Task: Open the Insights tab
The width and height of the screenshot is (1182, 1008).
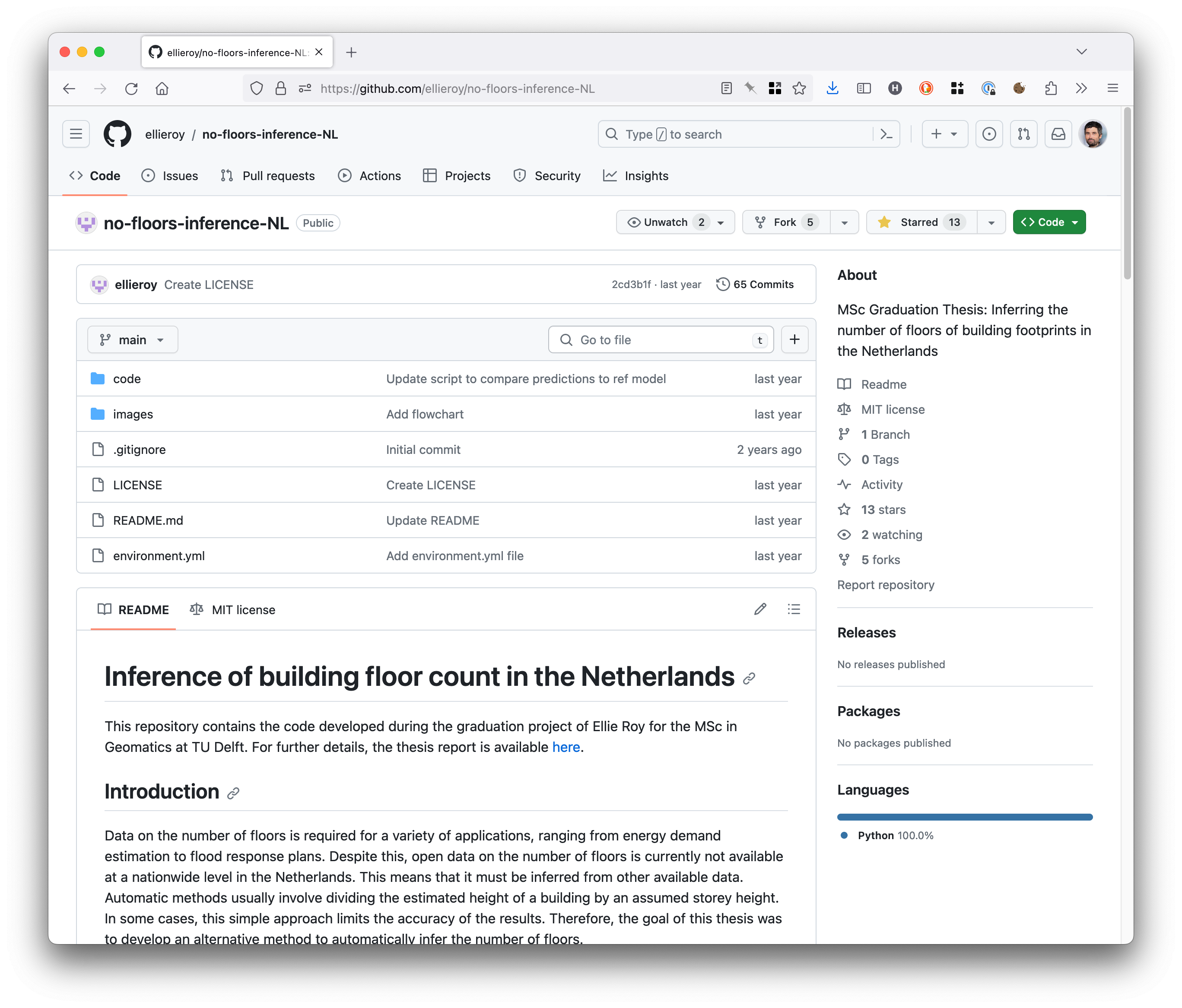Action: [636, 176]
